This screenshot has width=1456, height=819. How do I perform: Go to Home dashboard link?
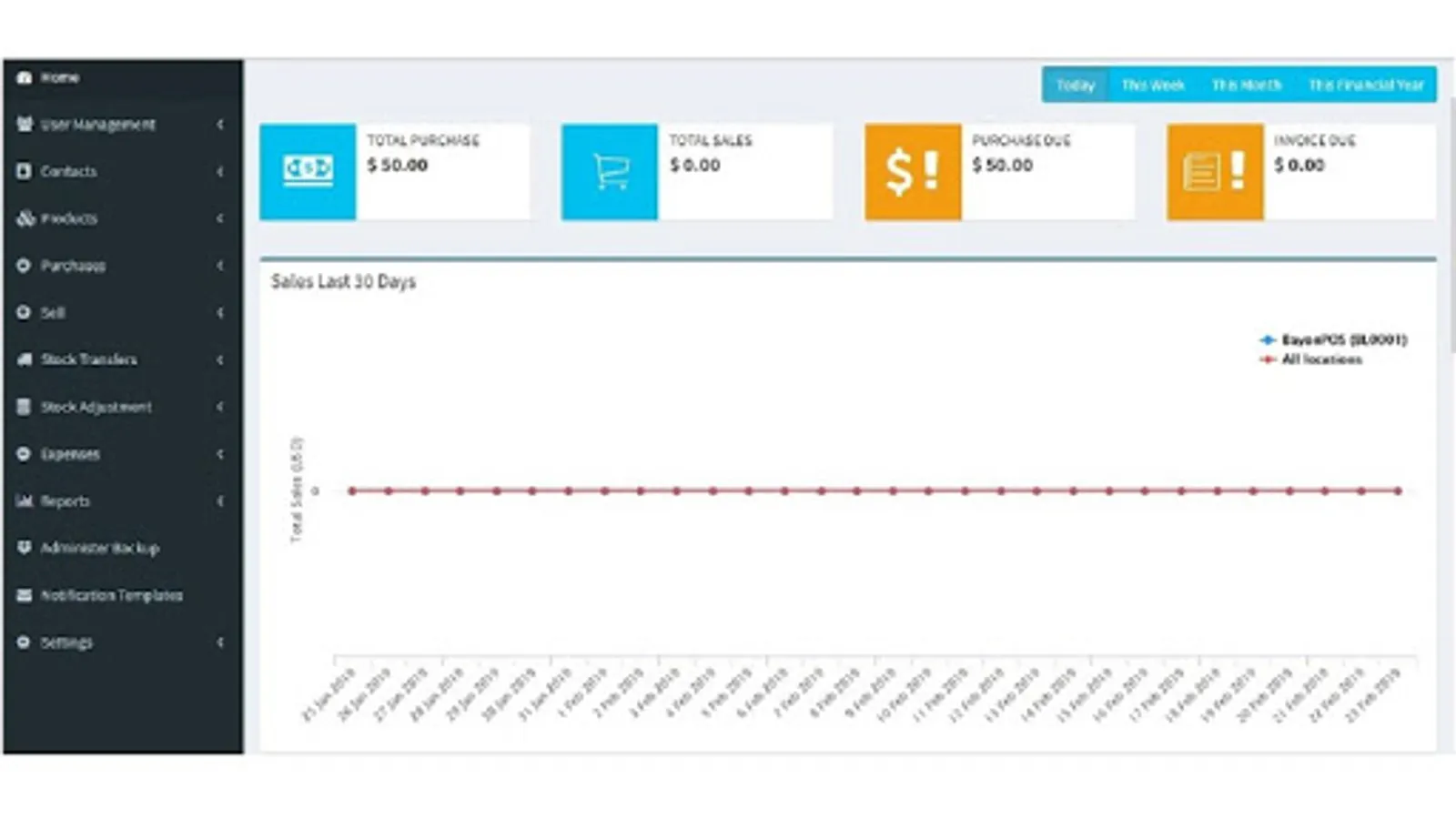pos(123,77)
